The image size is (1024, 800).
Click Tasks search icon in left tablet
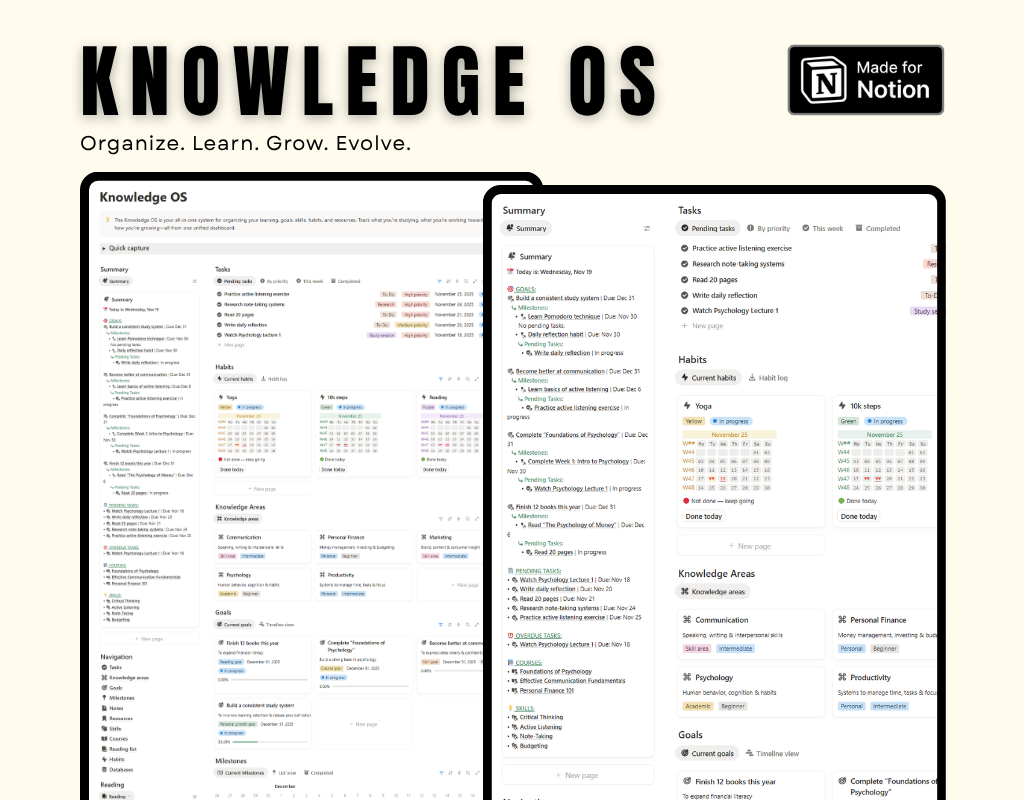466,281
